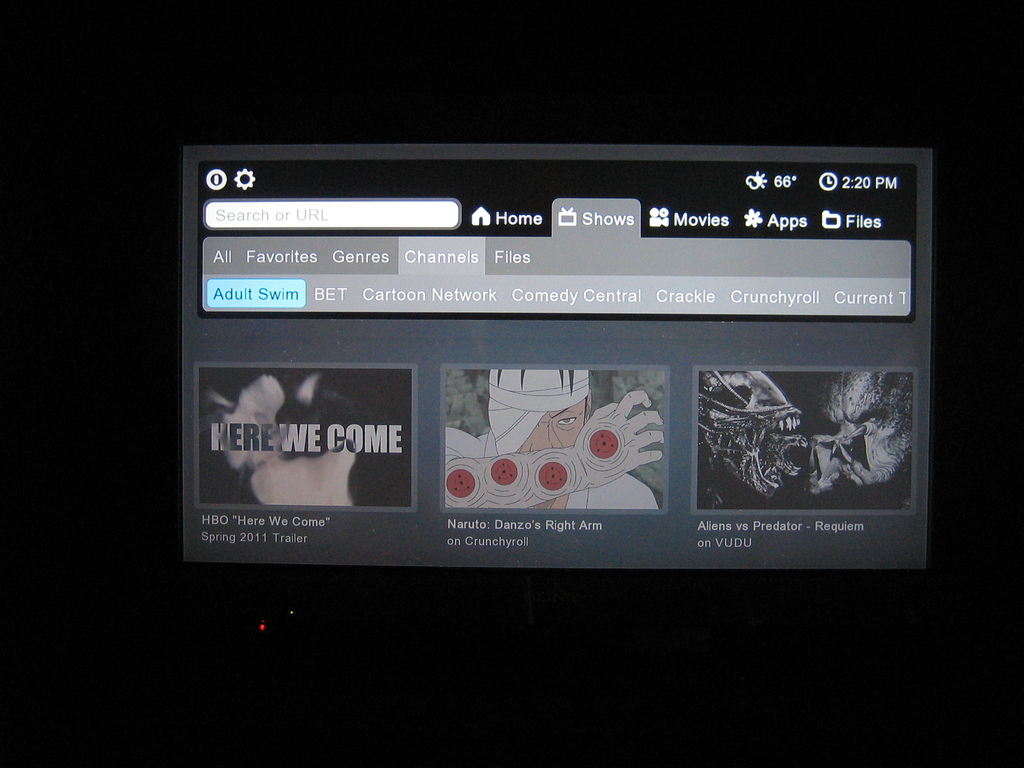Click the Spring 2011 Trailer subtitle

coord(254,537)
